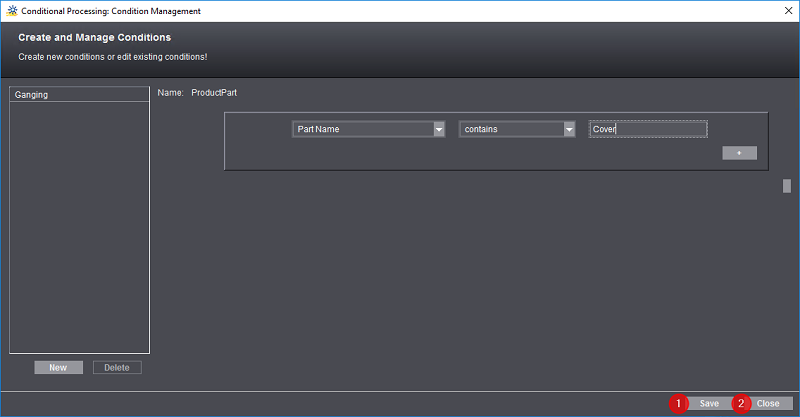Click the red number 1 marker

point(680,403)
